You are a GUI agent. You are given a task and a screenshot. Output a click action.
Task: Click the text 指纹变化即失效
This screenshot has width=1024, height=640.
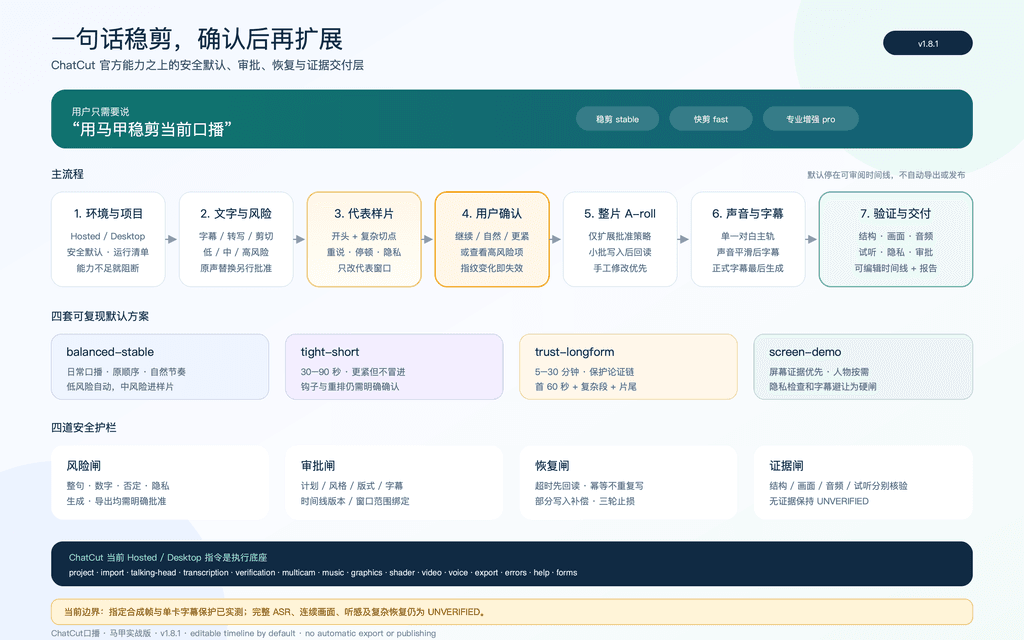click(492, 268)
